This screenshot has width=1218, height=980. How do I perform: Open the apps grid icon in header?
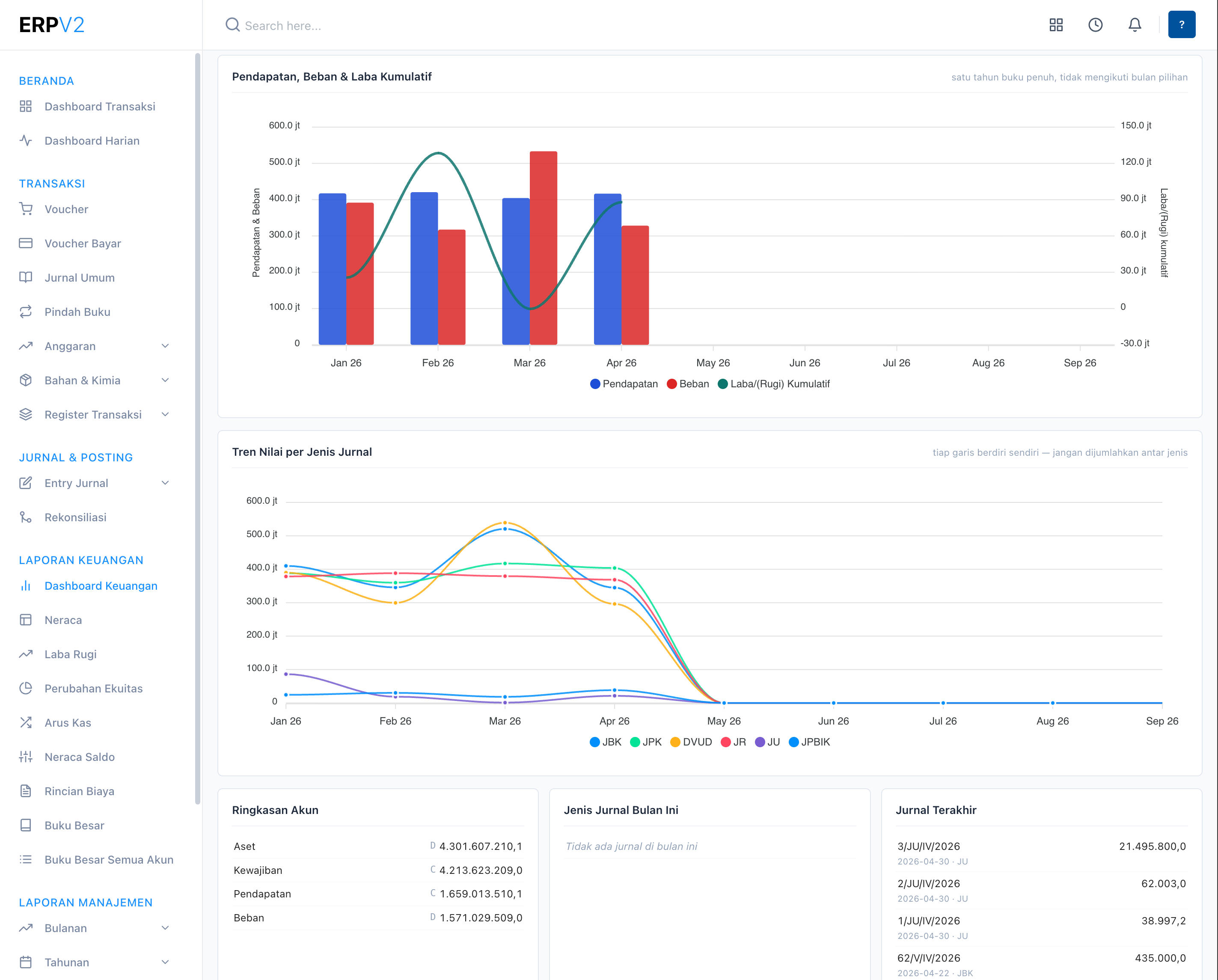pos(1056,25)
